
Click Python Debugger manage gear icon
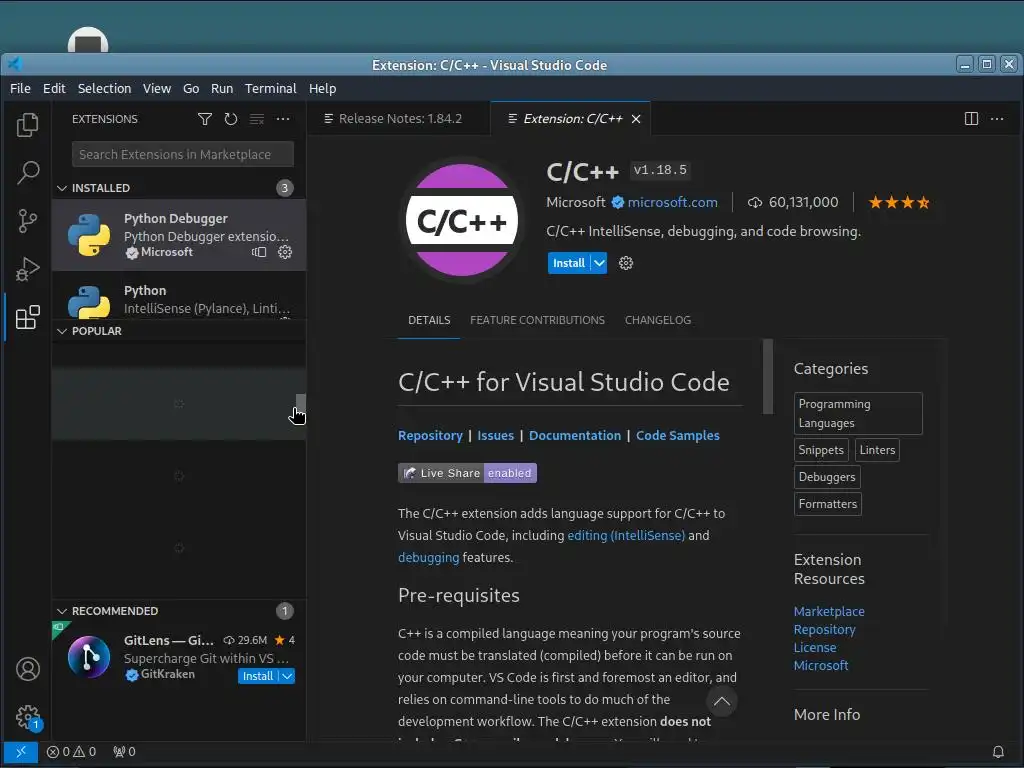click(285, 252)
